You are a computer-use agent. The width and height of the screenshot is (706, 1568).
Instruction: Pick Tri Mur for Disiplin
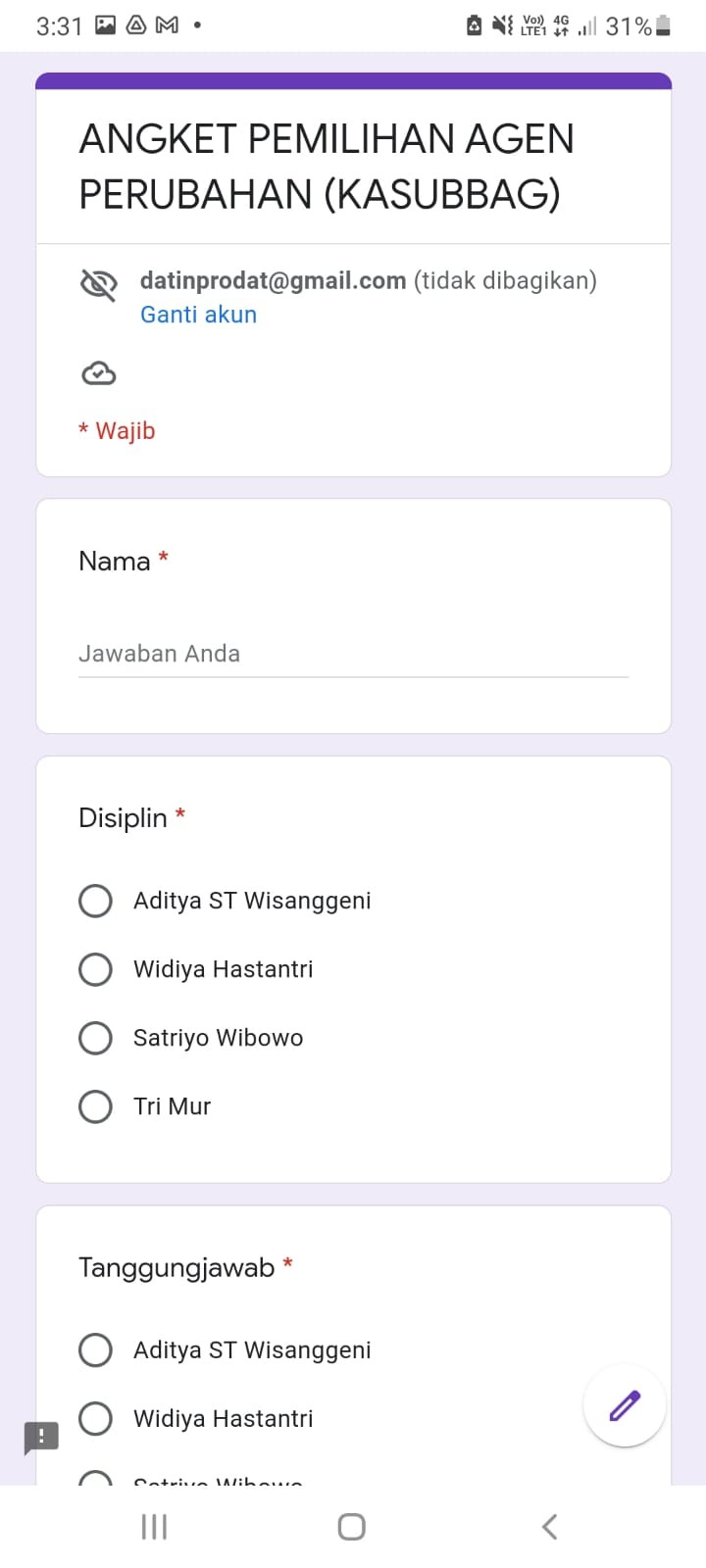[x=95, y=1106]
